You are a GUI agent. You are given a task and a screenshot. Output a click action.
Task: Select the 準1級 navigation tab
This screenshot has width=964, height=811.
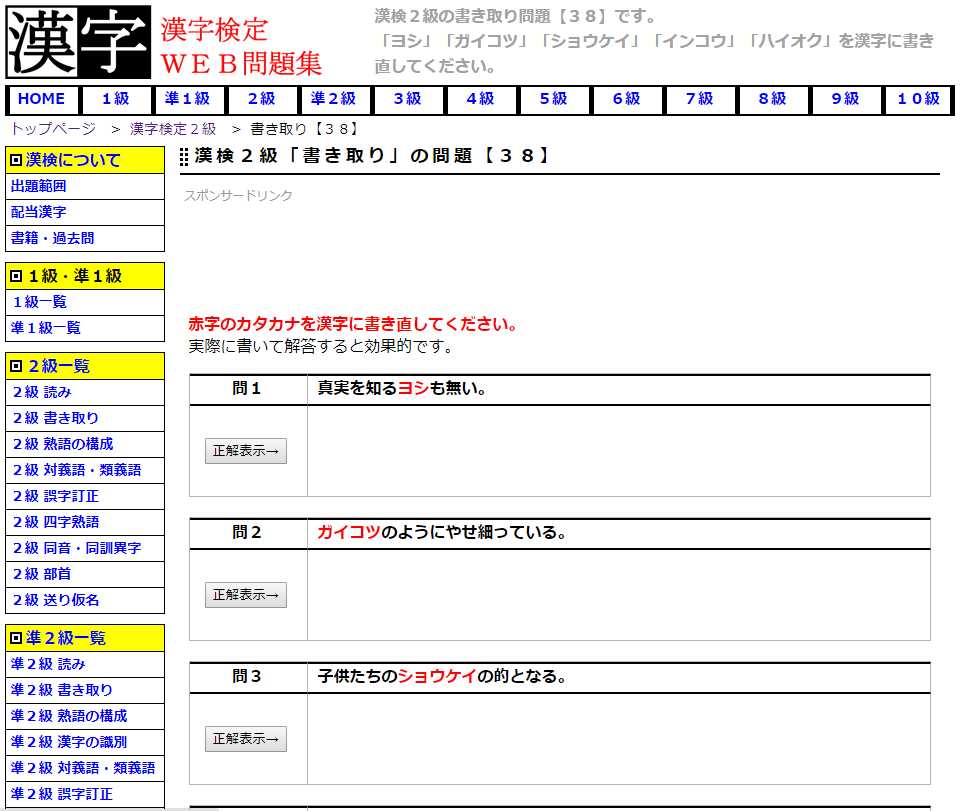pyautogui.click(x=188, y=99)
